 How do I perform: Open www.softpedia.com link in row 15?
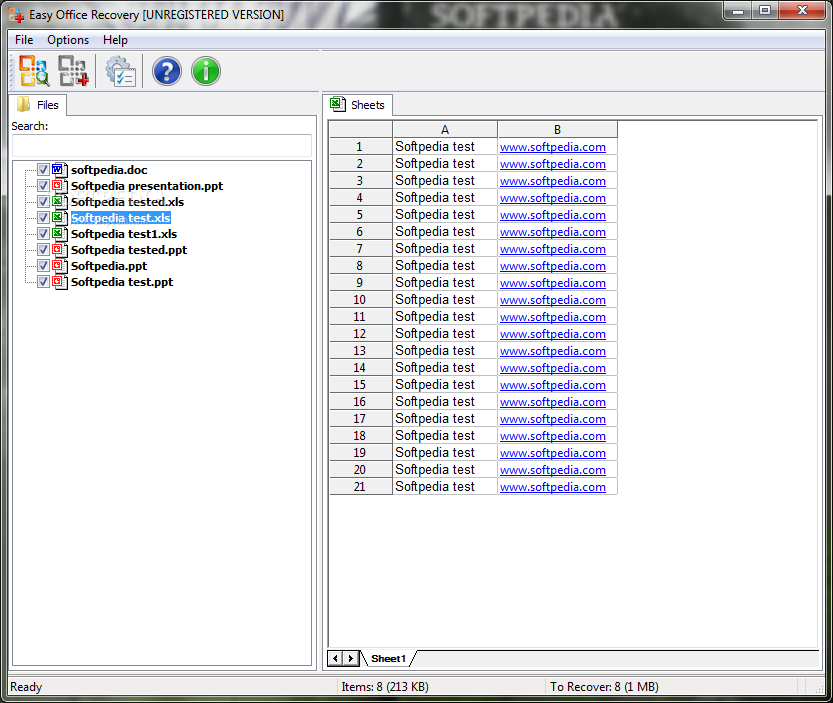pyautogui.click(x=552, y=385)
